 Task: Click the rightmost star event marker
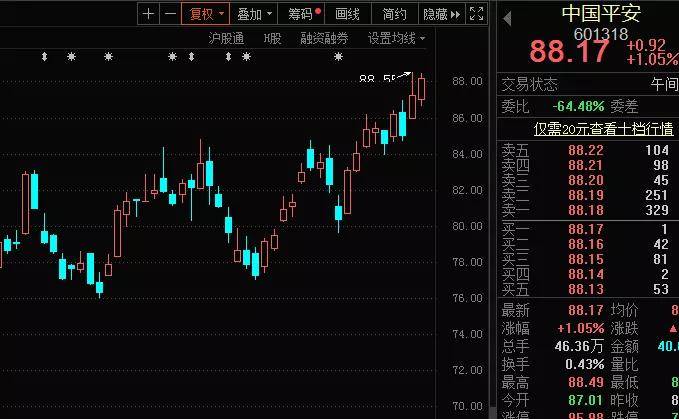[338, 56]
